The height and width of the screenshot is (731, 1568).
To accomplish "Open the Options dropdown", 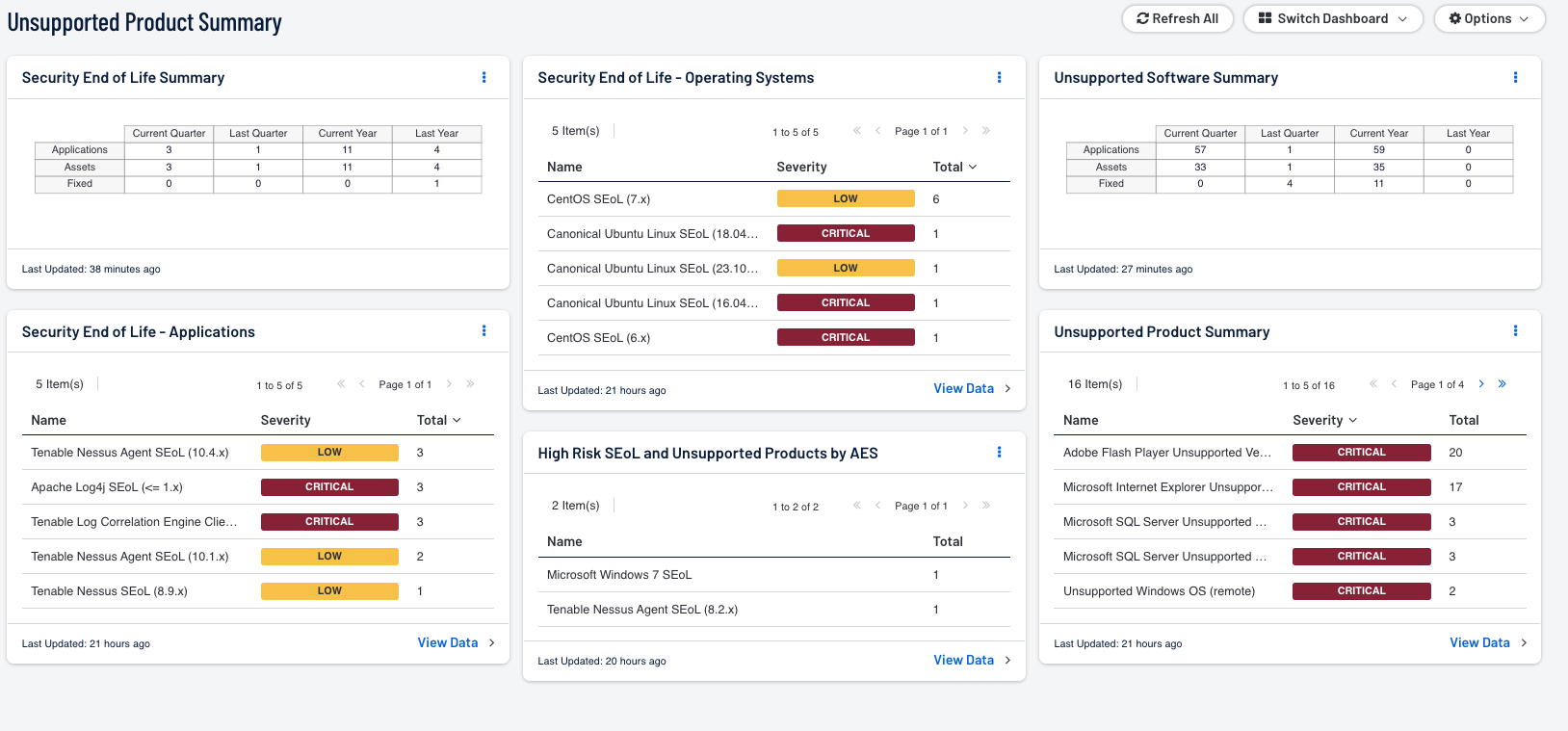I will (1489, 18).
